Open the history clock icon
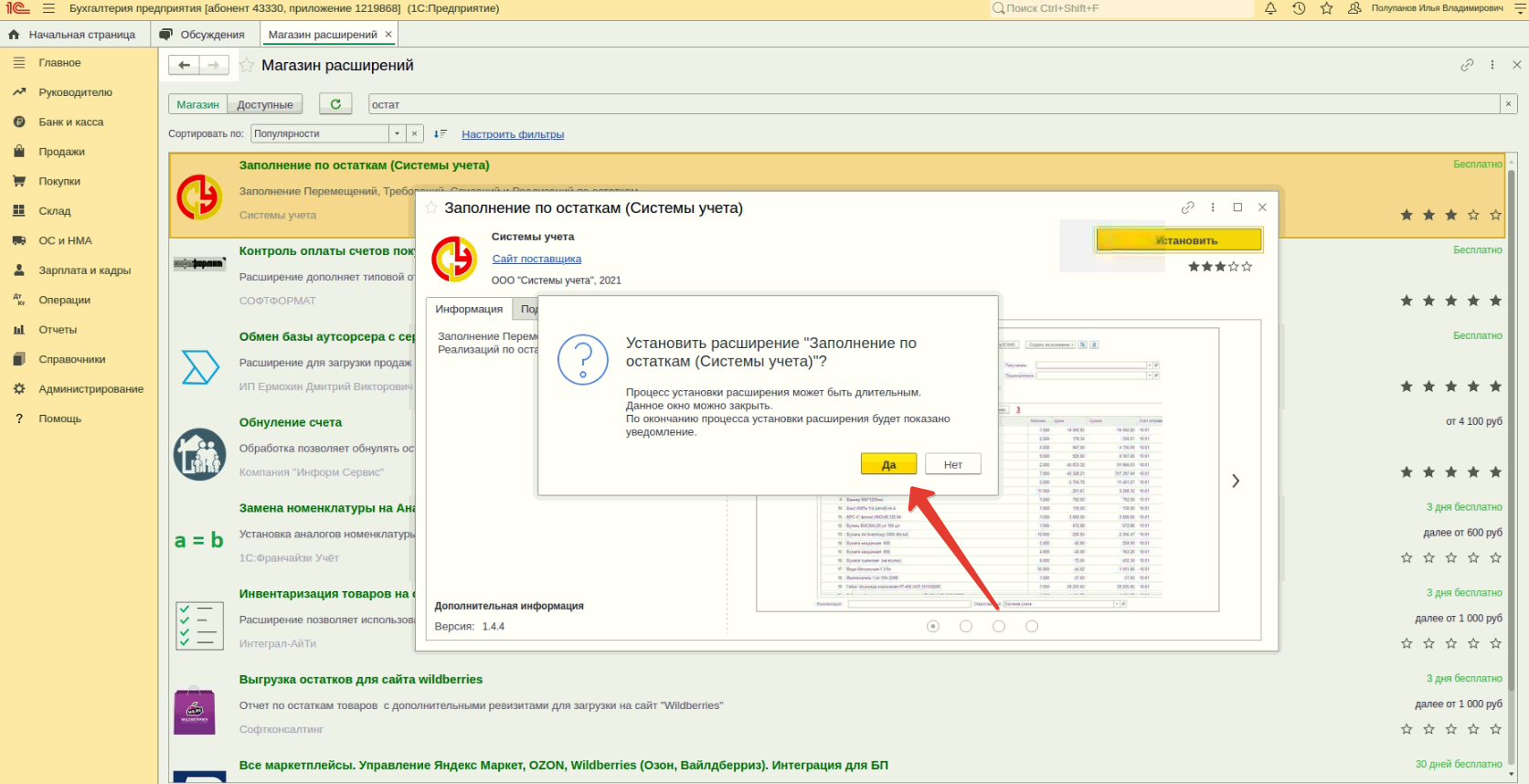 click(1299, 8)
